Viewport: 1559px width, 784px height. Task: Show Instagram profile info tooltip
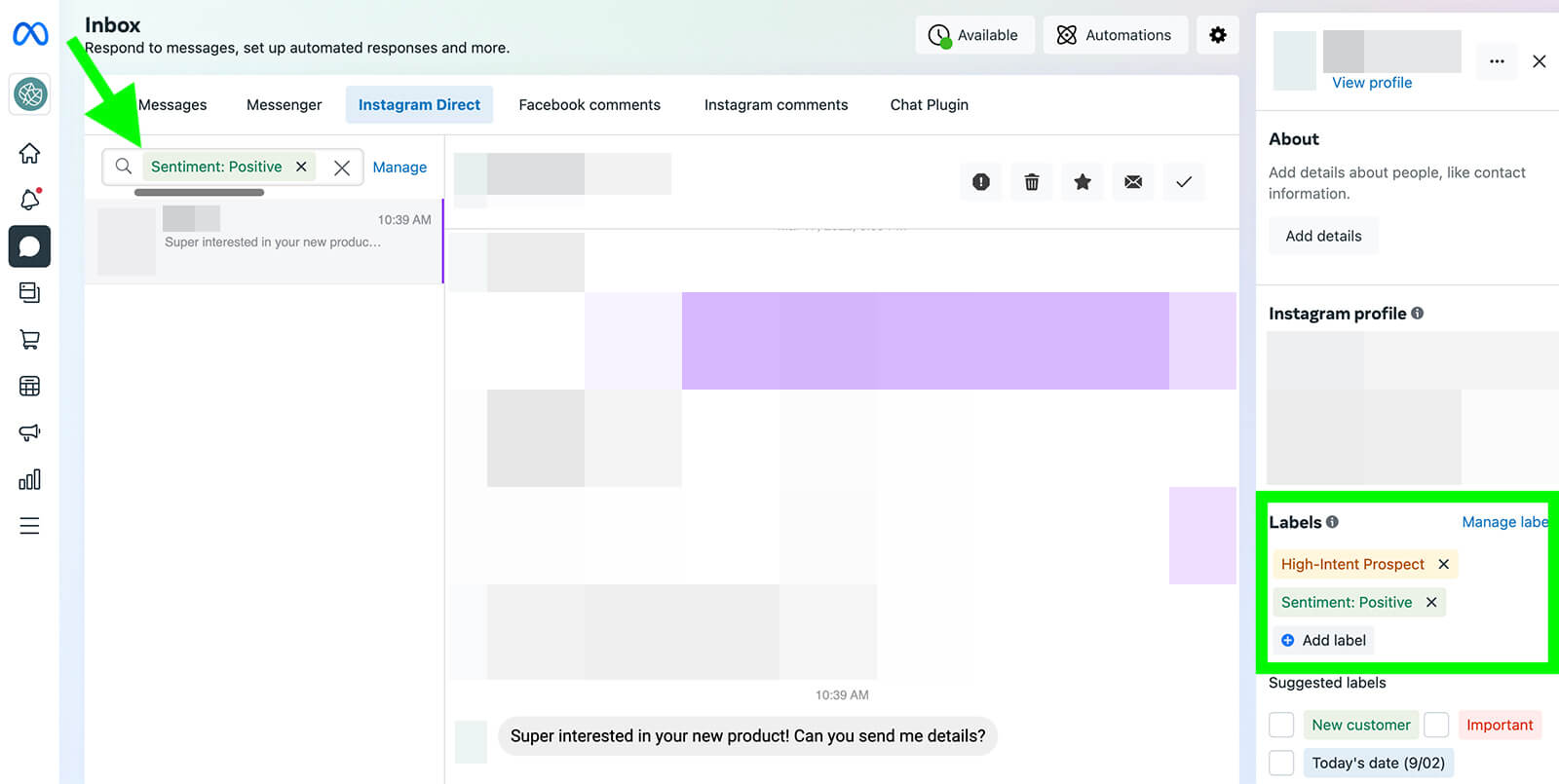point(1418,313)
